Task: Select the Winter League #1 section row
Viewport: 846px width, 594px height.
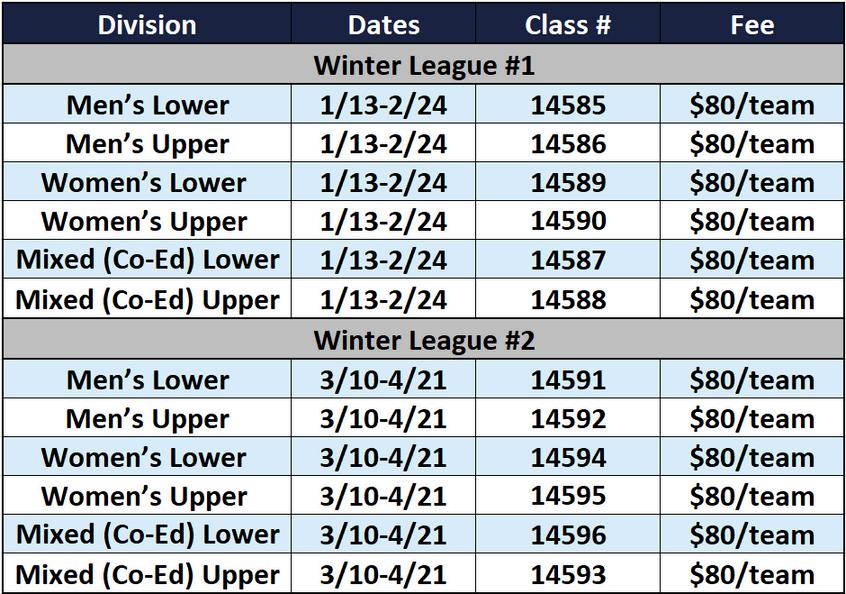Action: 424,64
